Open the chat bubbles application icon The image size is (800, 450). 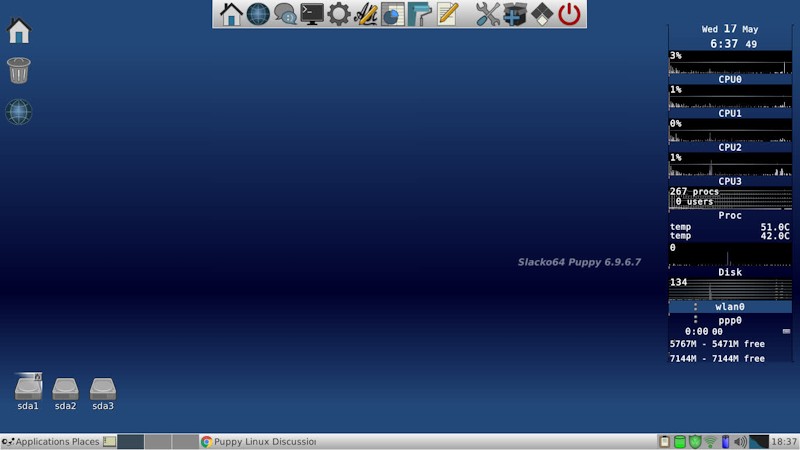(285, 14)
